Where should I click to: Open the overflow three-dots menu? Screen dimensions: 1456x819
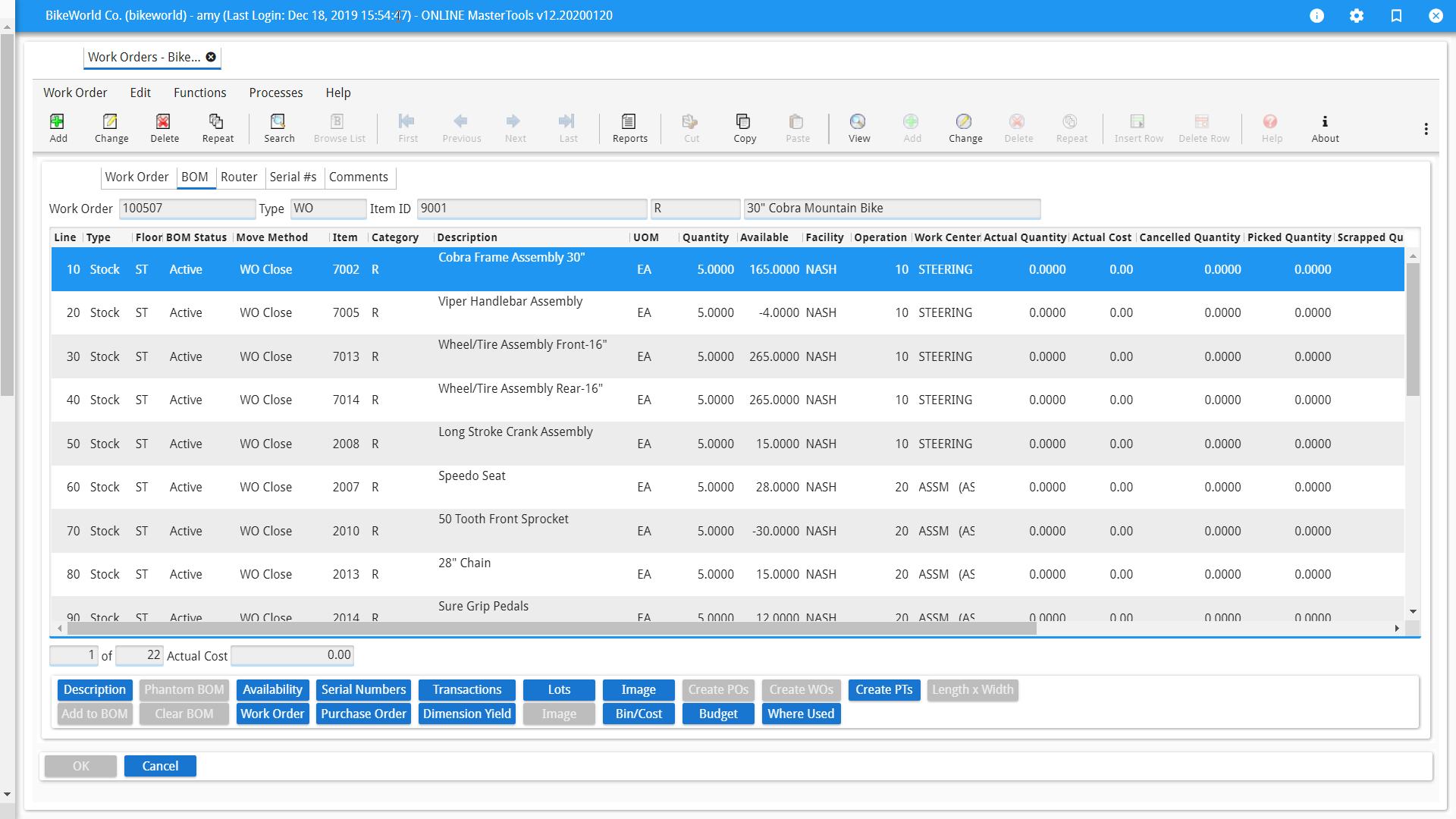tap(1426, 128)
